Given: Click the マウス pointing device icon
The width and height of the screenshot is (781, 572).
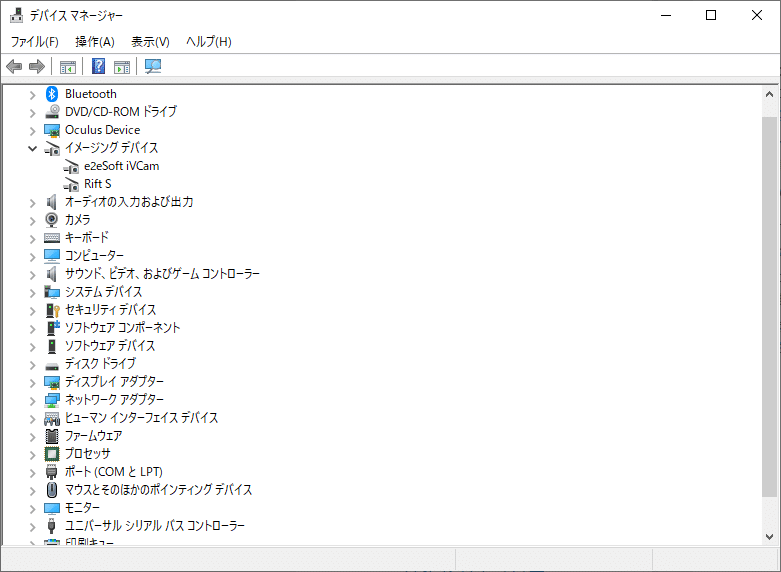Looking at the screenshot, I should click(52, 490).
